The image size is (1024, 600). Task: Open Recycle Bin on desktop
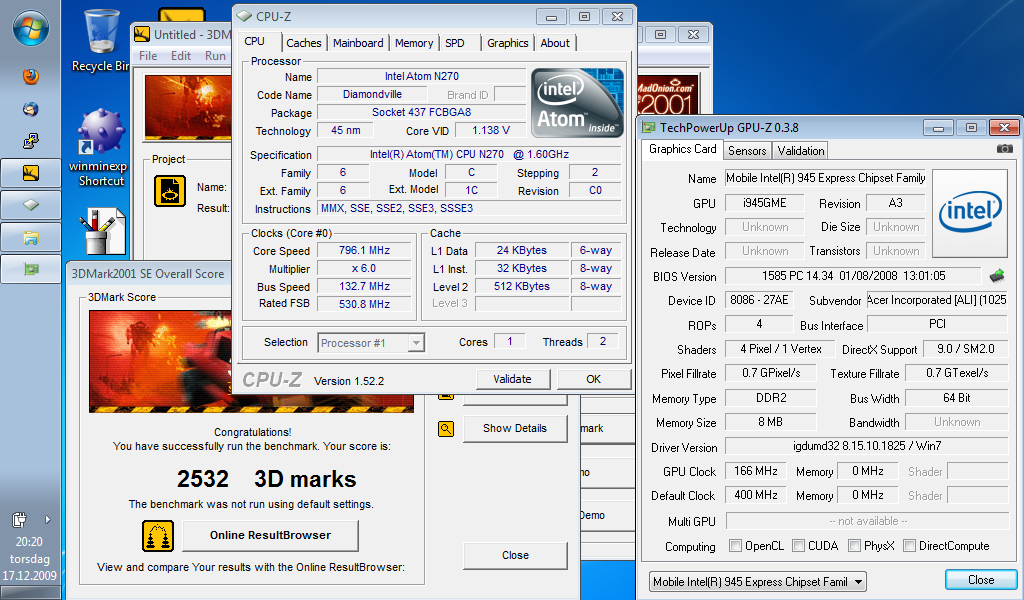pos(101,40)
